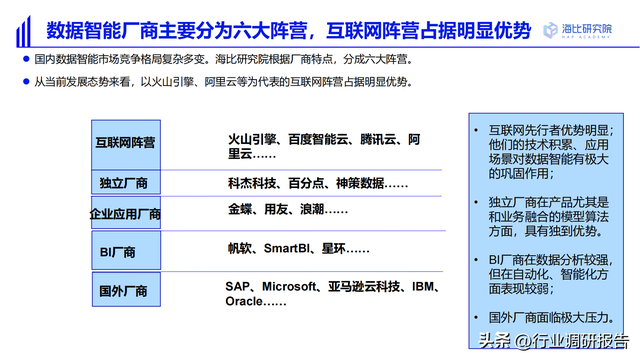The image size is (640, 360).
Task: Click the second blue bullet point dot
Action: (x=27, y=82)
